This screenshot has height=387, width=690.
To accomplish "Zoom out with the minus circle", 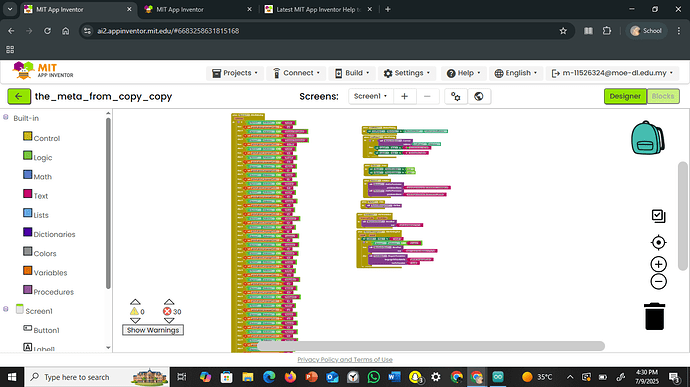I will click(658, 282).
